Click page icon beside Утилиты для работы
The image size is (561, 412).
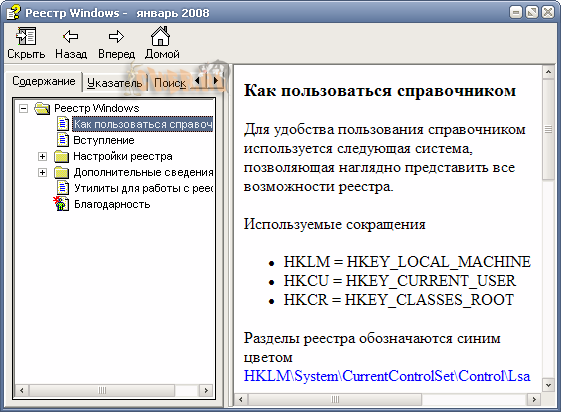(x=63, y=188)
